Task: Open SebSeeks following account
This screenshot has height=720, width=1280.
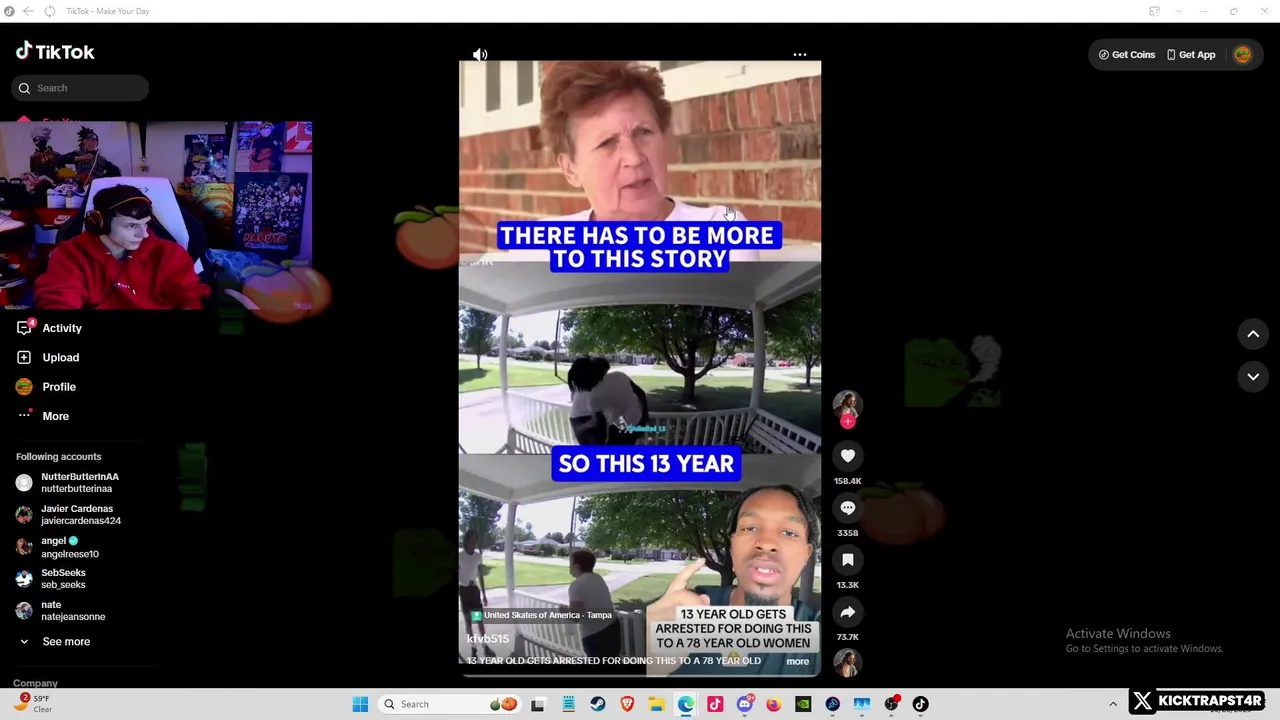Action: point(51,579)
